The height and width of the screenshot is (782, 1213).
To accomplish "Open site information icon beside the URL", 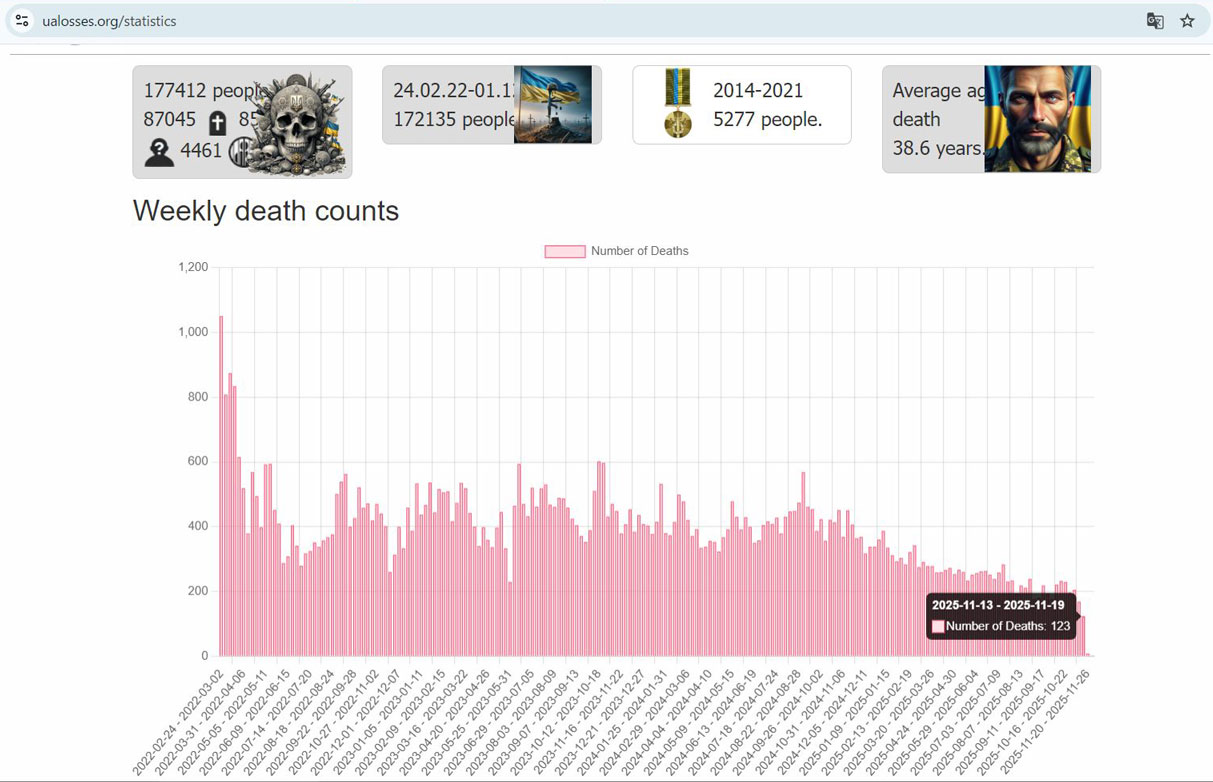I will (x=22, y=21).
